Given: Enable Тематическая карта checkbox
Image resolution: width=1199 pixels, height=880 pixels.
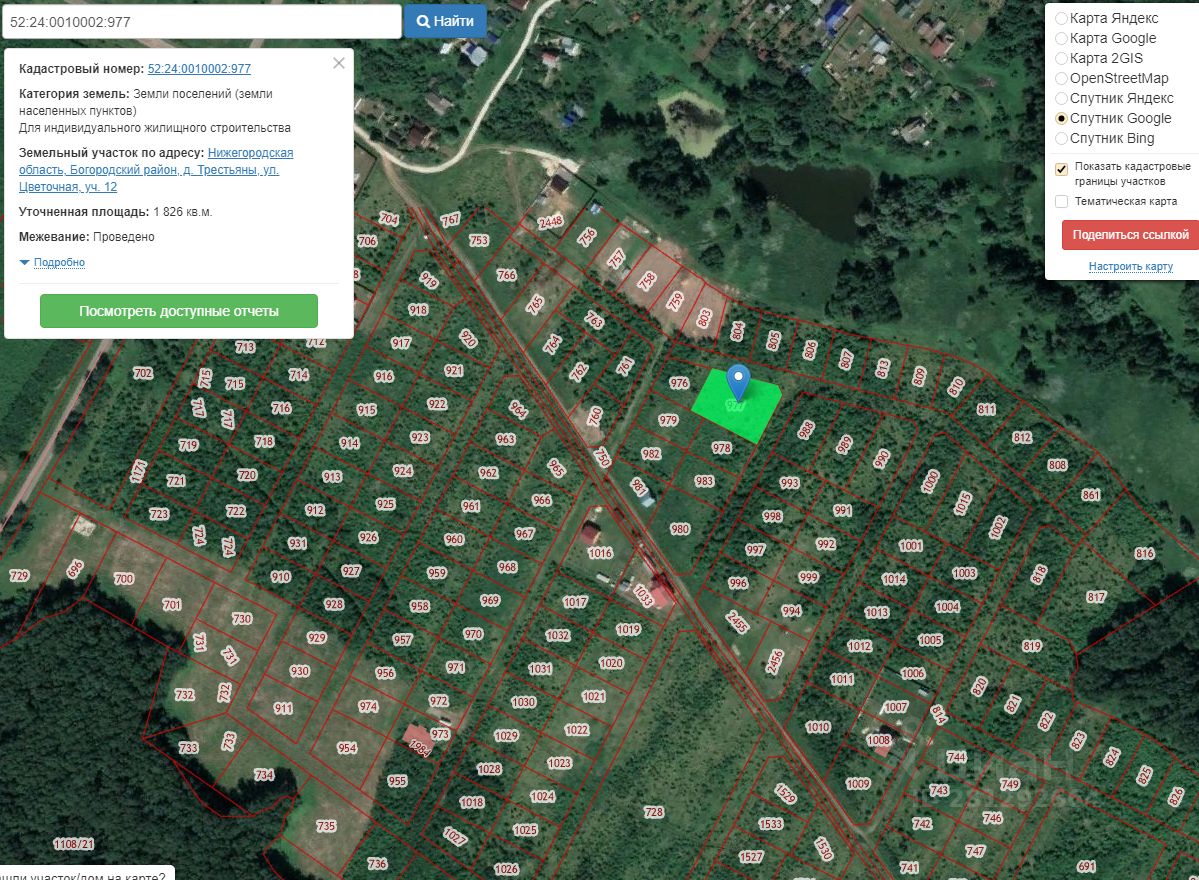Looking at the screenshot, I should (x=1061, y=201).
